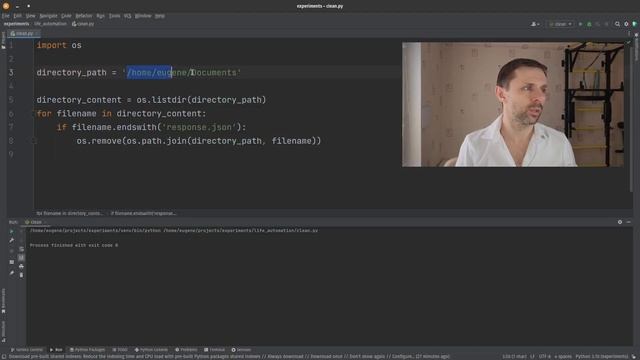Open the Help menu
This screenshot has height=360, width=640.
coord(160,16)
